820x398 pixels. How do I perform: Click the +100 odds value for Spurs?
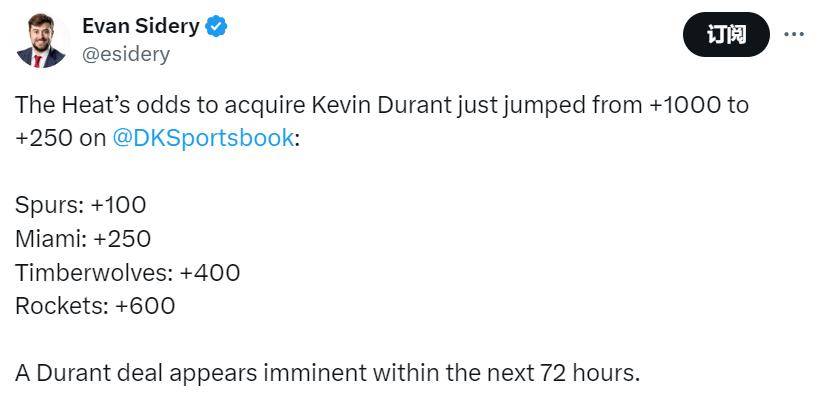pyautogui.click(x=118, y=205)
